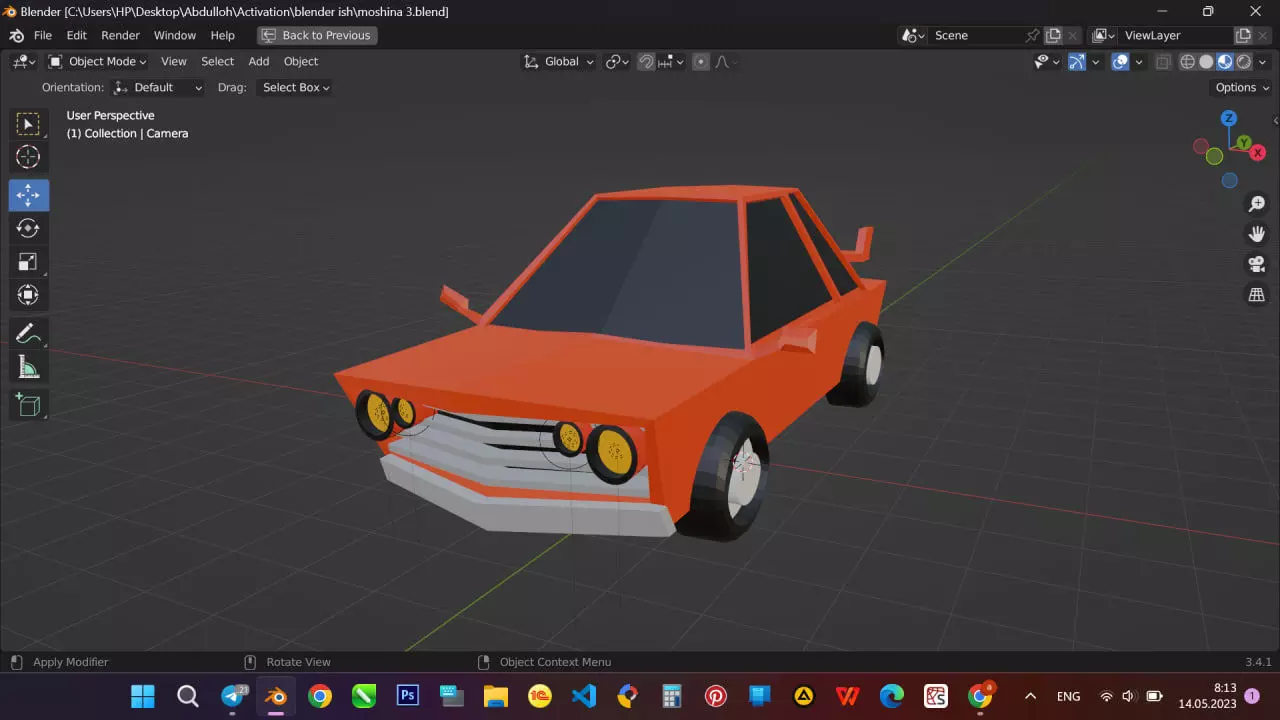Open the Object Mode dropdown

(98, 61)
